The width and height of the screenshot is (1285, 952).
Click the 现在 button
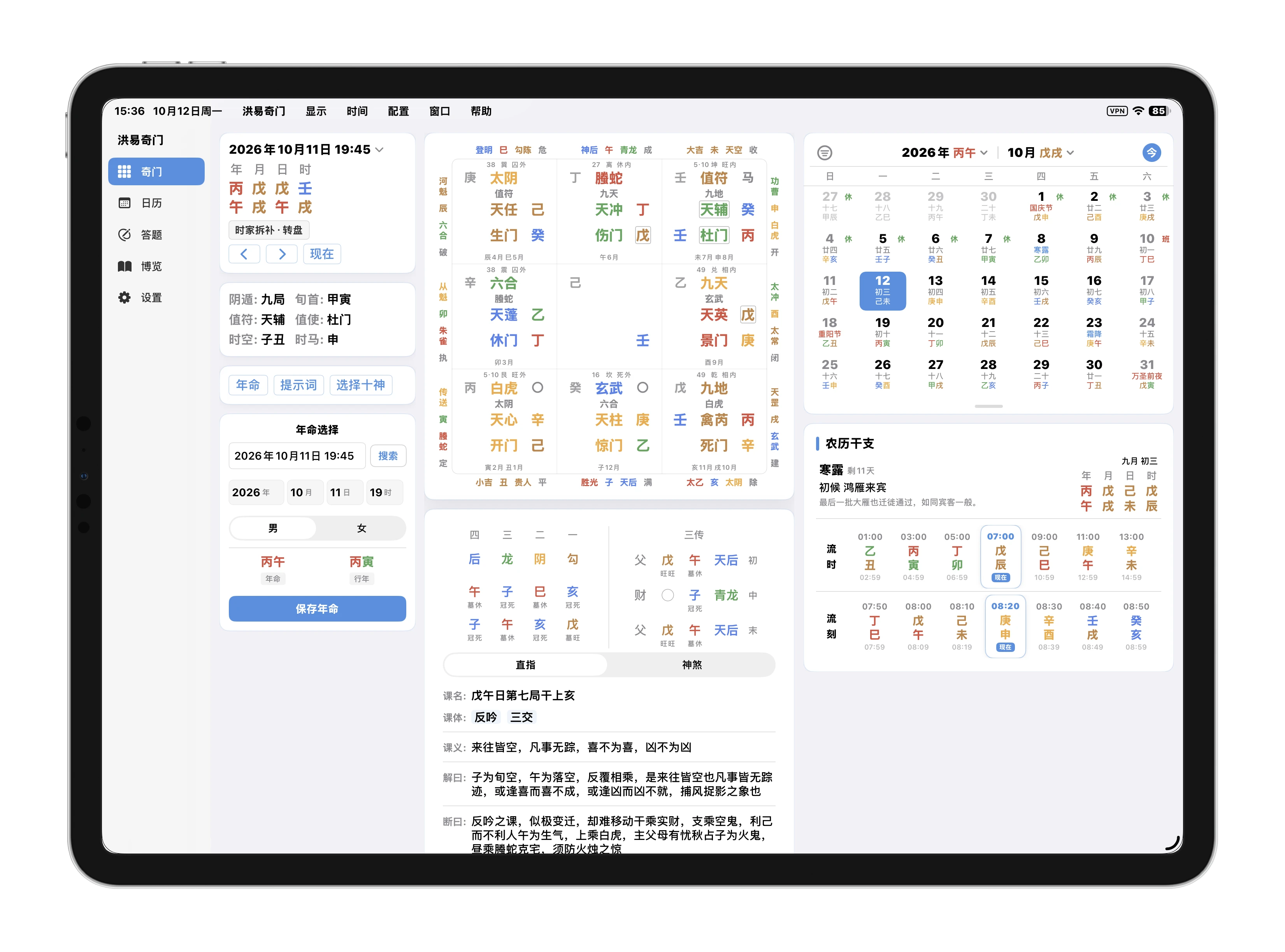tap(321, 254)
